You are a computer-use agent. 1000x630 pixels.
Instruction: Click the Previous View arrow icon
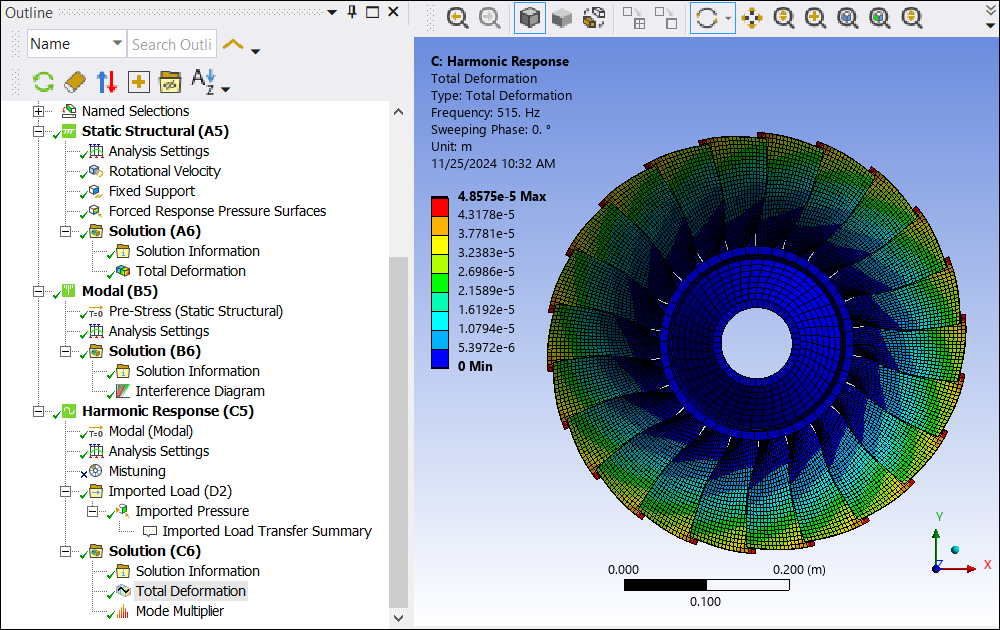[x=457, y=17]
